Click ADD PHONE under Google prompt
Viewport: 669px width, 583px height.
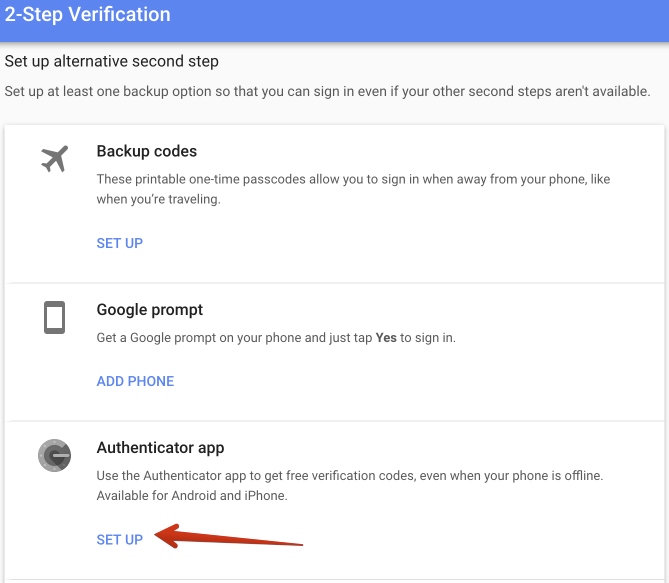pos(135,381)
